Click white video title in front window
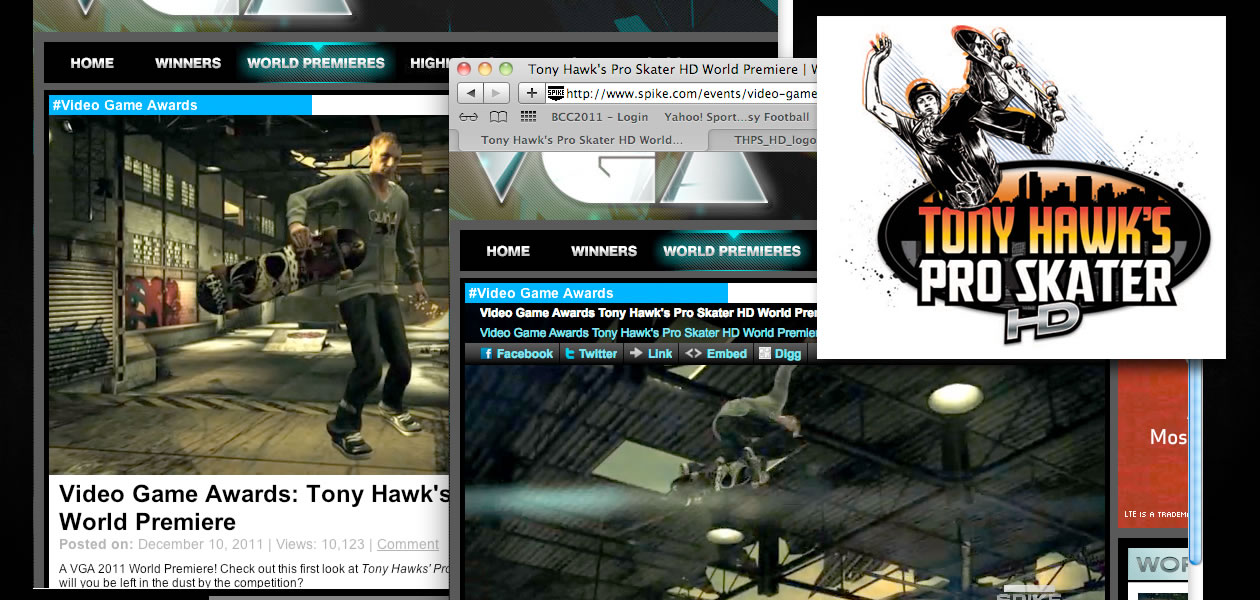1260x600 pixels. (648, 313)
